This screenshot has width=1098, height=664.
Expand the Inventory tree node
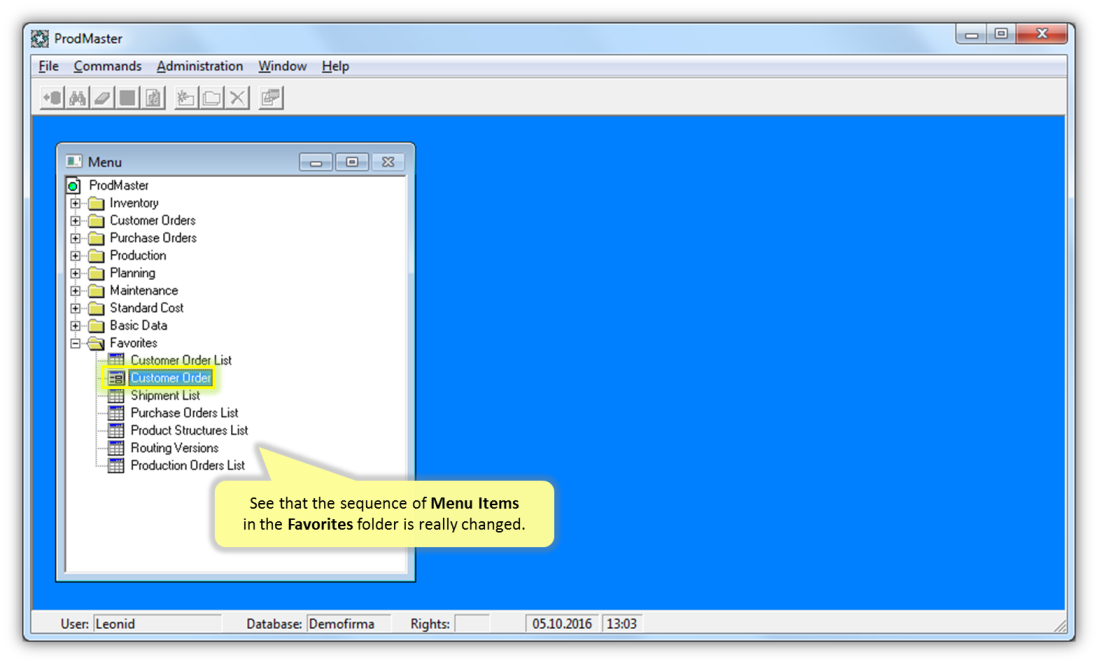coord(76,203)
